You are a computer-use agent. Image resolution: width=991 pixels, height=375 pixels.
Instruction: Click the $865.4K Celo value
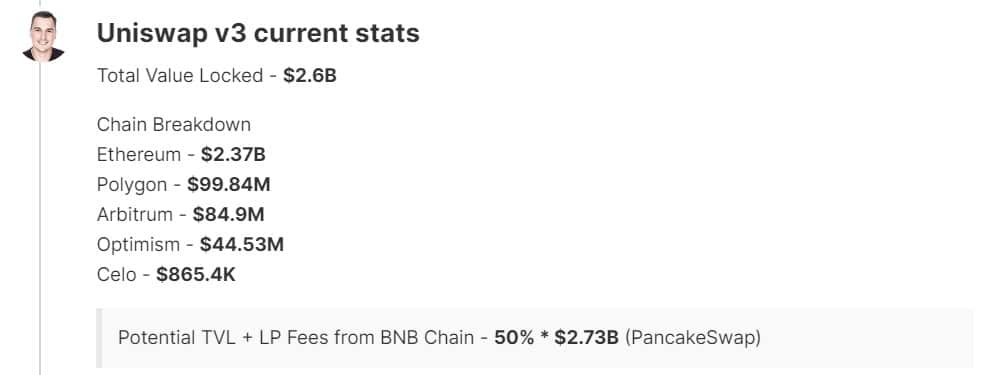pos(196,274)
